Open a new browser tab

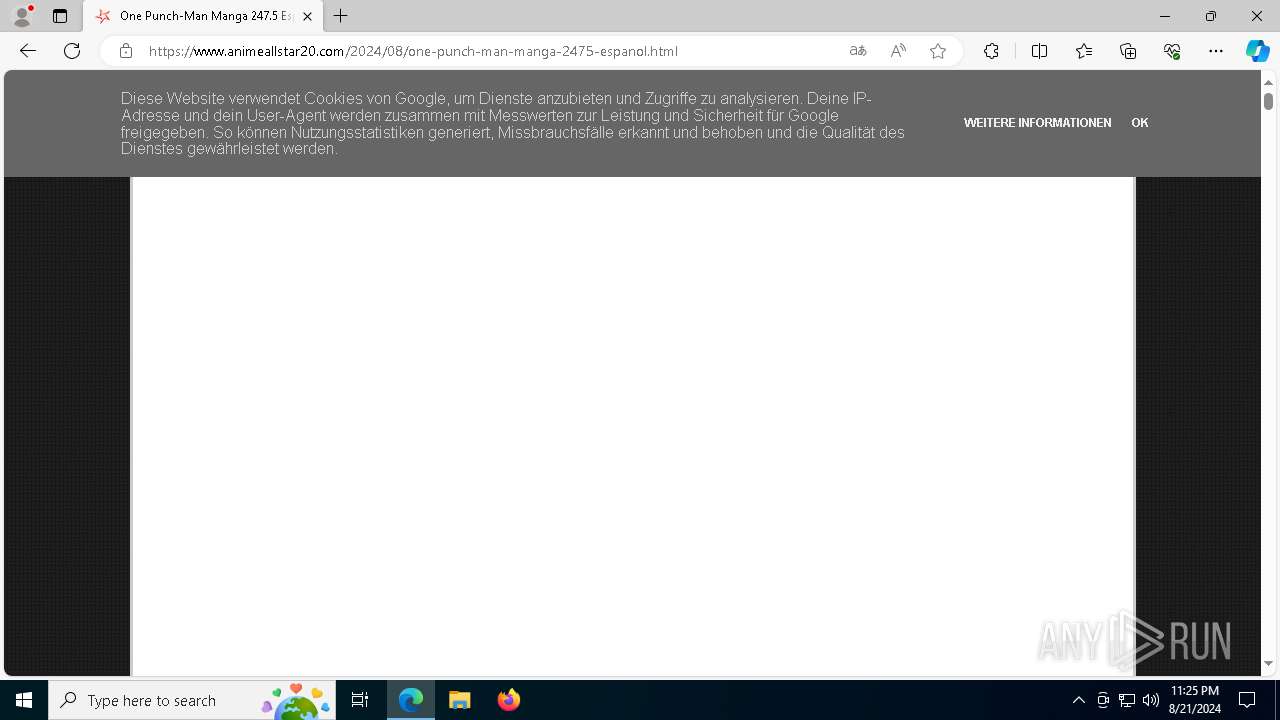(x=341, y=16)
